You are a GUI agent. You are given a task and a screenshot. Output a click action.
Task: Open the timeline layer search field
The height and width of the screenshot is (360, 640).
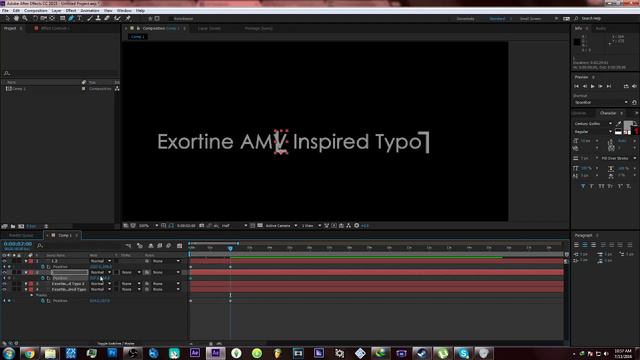point(40,245)
